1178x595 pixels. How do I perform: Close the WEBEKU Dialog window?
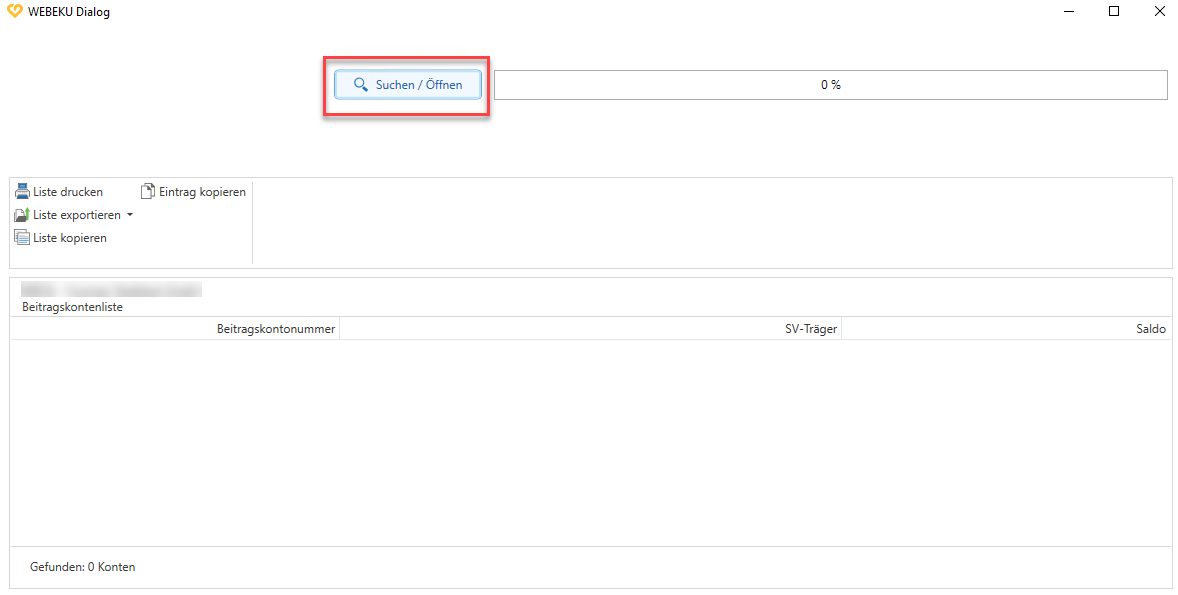pyautogui.click(x=1159, y=12)
